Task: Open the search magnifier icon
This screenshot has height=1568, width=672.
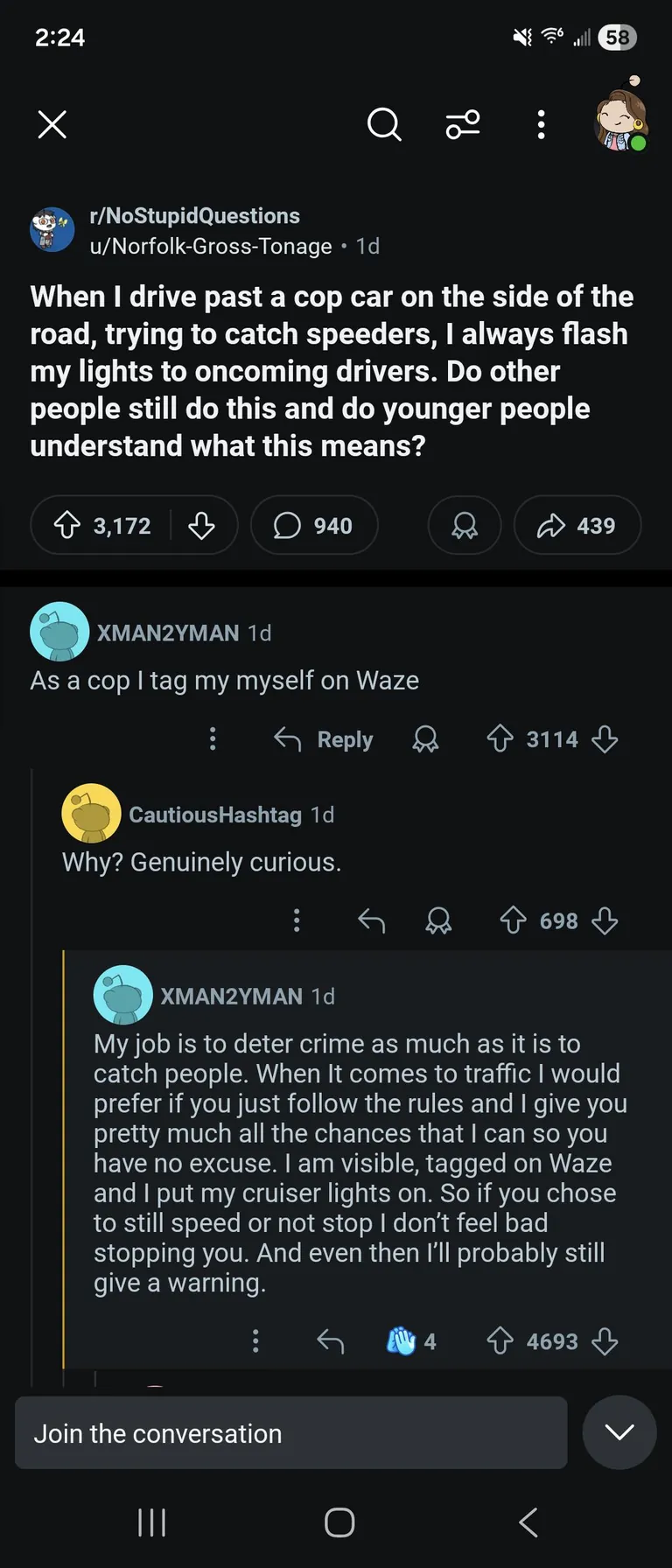Action: point(383,125)
